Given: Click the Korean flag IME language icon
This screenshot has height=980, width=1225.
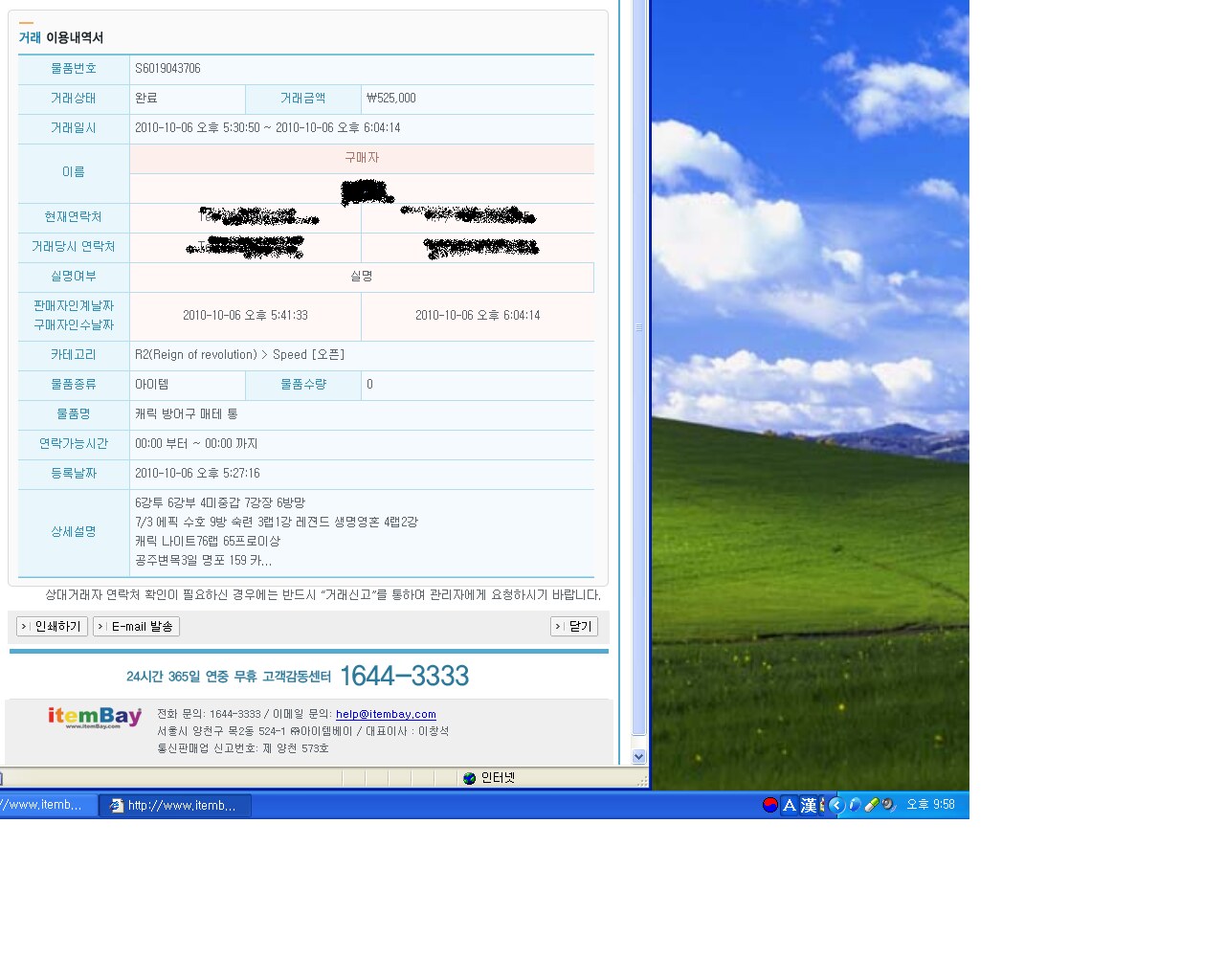Looking at the screenshot, I should 770,805.
